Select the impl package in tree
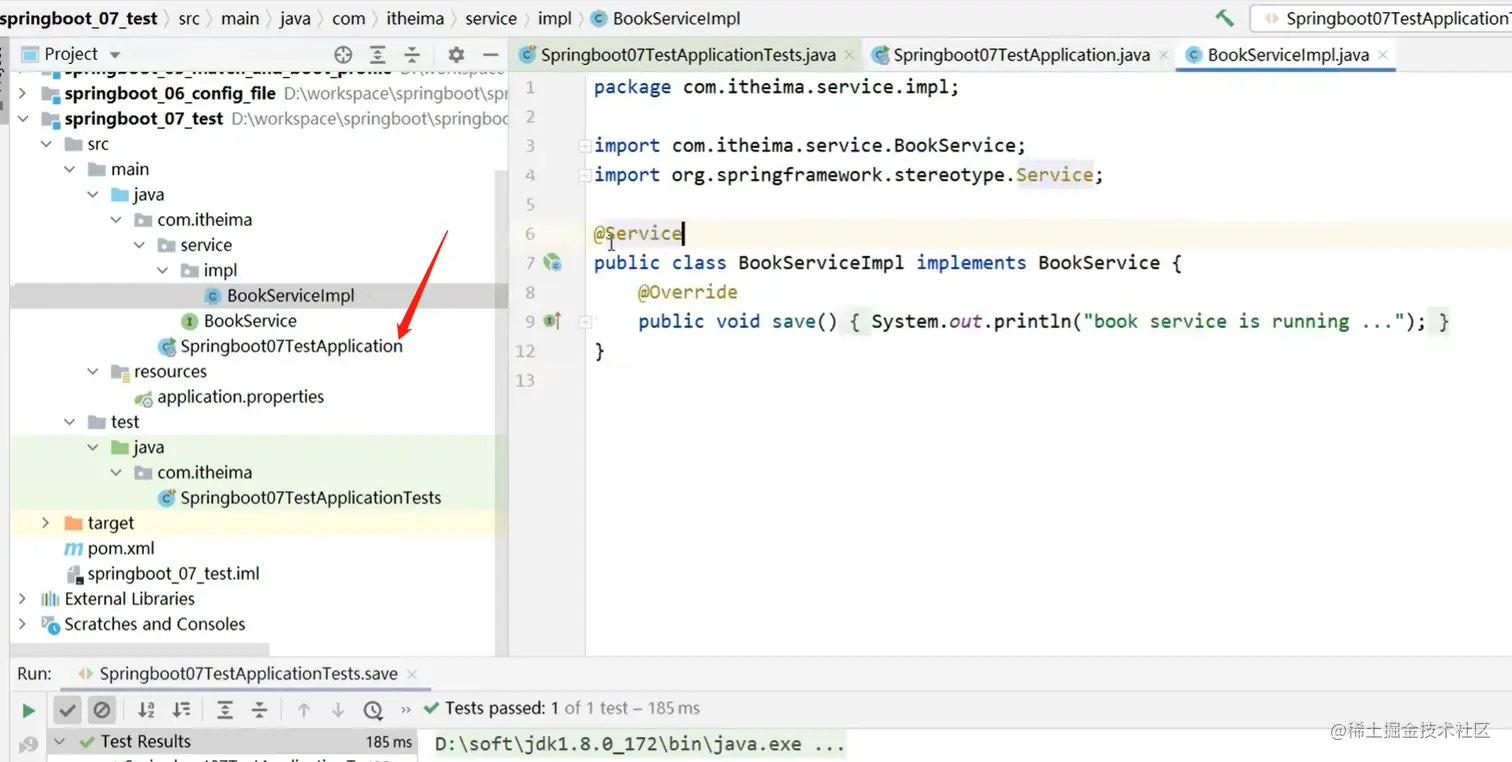Image resolution: width=1512 pixels, height=762 pixels. pyautogui.click(x=209, y=270)
